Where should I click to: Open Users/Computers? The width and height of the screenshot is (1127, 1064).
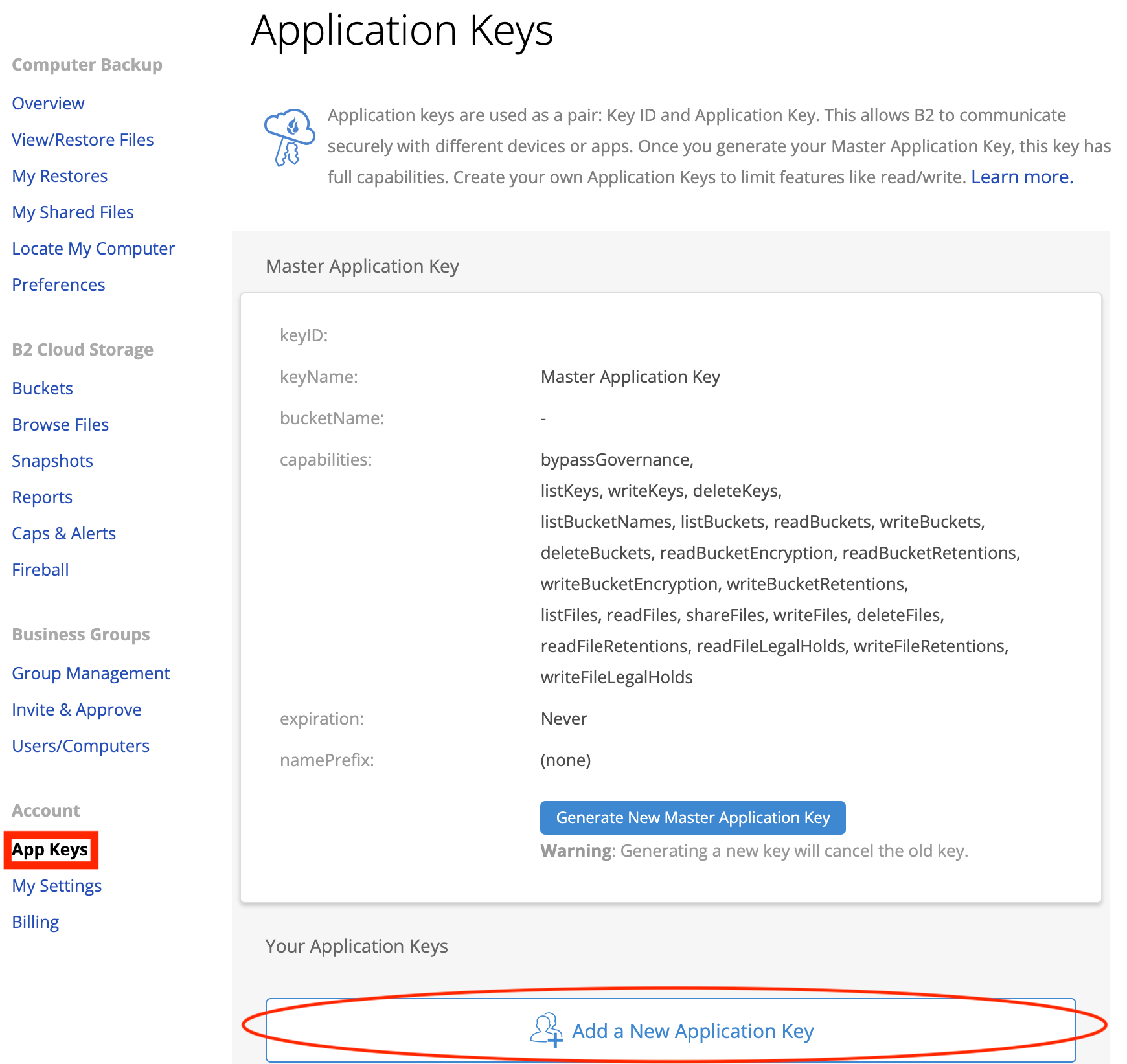tap(80, 746)
